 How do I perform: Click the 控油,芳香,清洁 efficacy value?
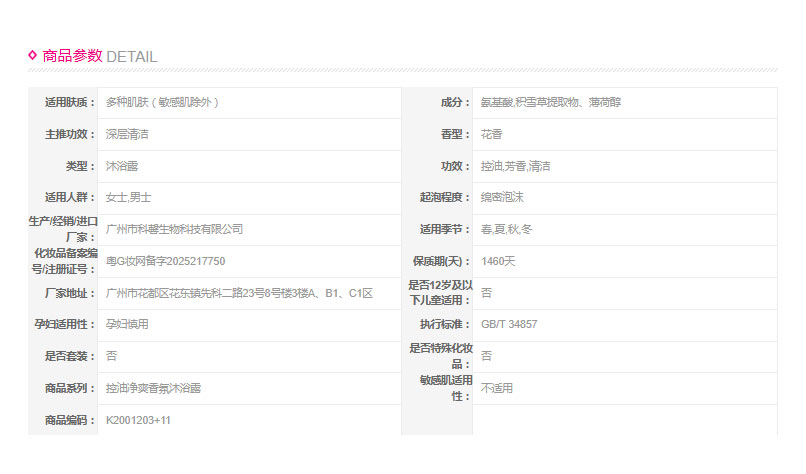515,166
